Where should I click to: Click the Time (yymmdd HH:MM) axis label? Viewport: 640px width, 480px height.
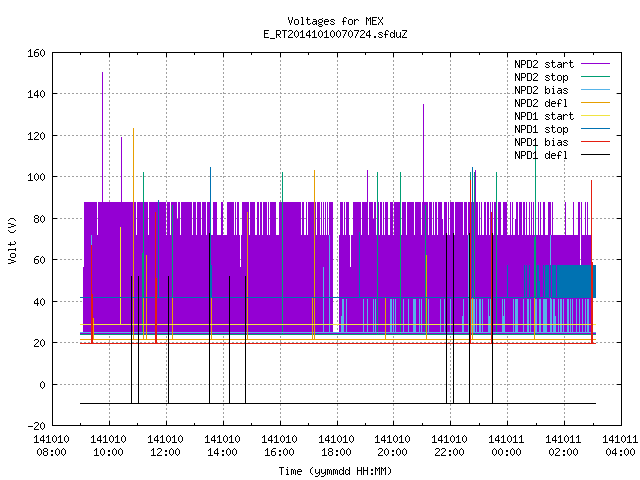click(335, 471)
